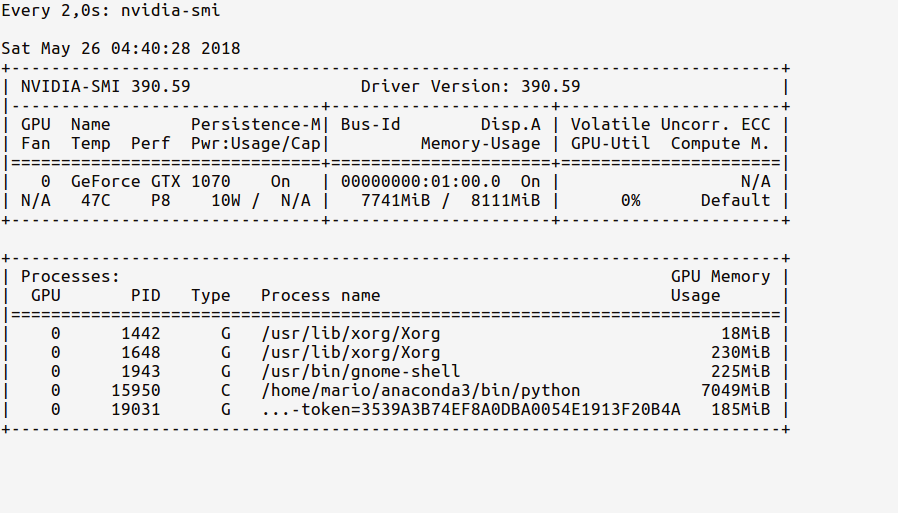The height and width of the screenshot is (513, 898).
Task: Click the 'Driver Version: 390.59' text
Action: [470, 86]
